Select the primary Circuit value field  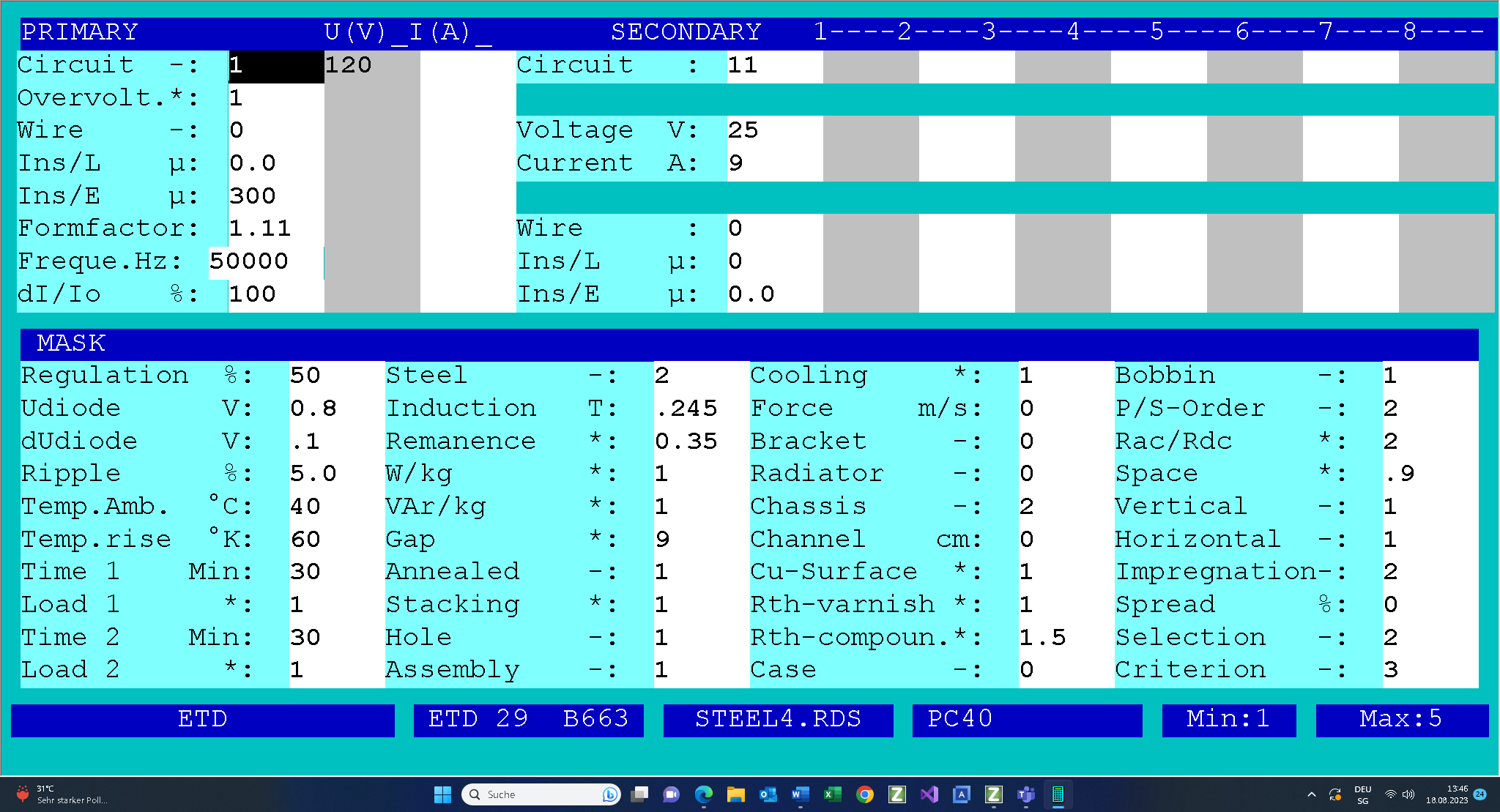coord(276,66)
